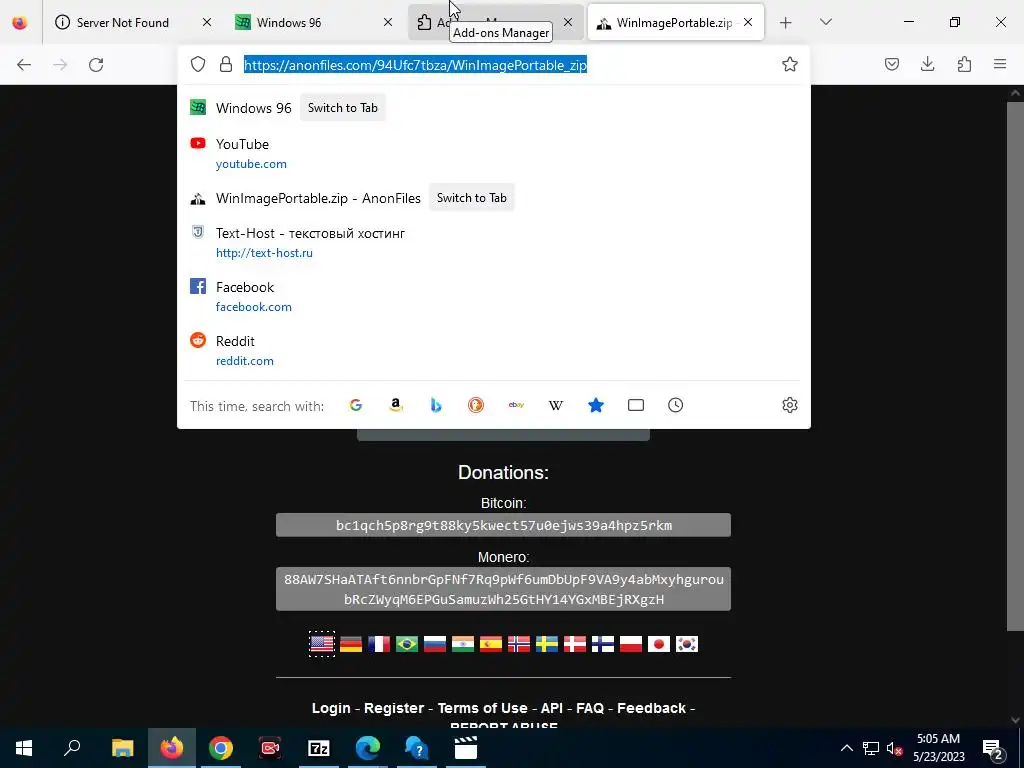Screen dimensions: 1024x768
Task: Open the Register link in footer
Action: 394,708
